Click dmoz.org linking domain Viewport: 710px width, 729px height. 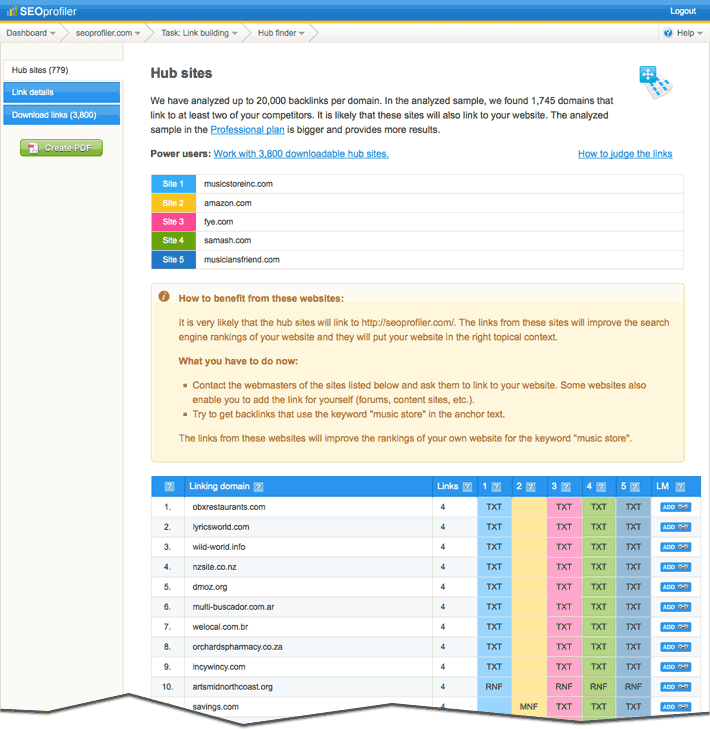point(210,587)
